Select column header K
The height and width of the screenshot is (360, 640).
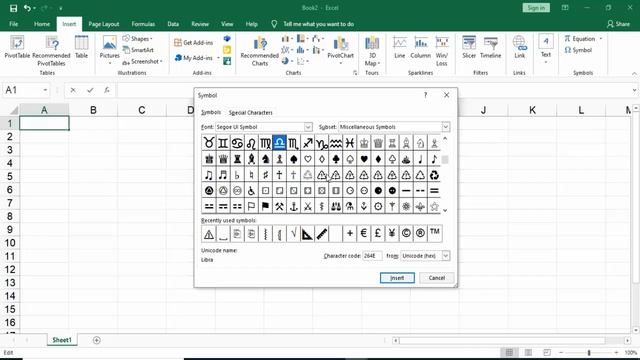532,110
